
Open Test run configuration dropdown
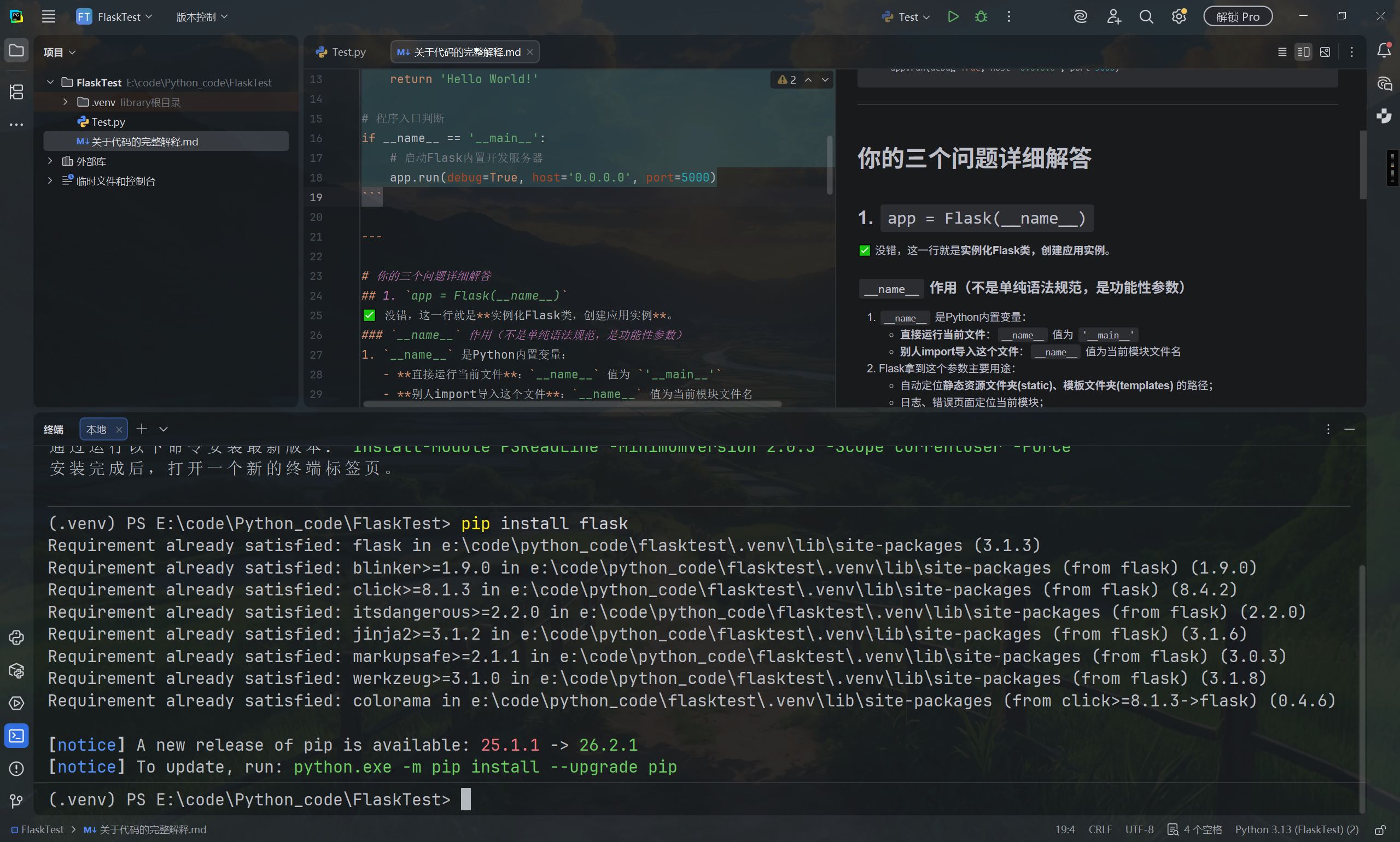point(906,16)
